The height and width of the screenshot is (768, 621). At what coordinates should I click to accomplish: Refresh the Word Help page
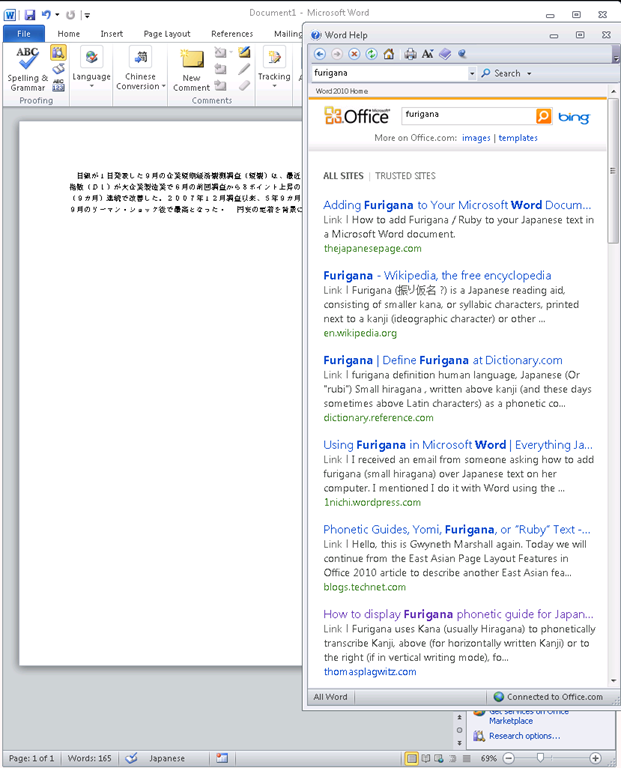371,54
